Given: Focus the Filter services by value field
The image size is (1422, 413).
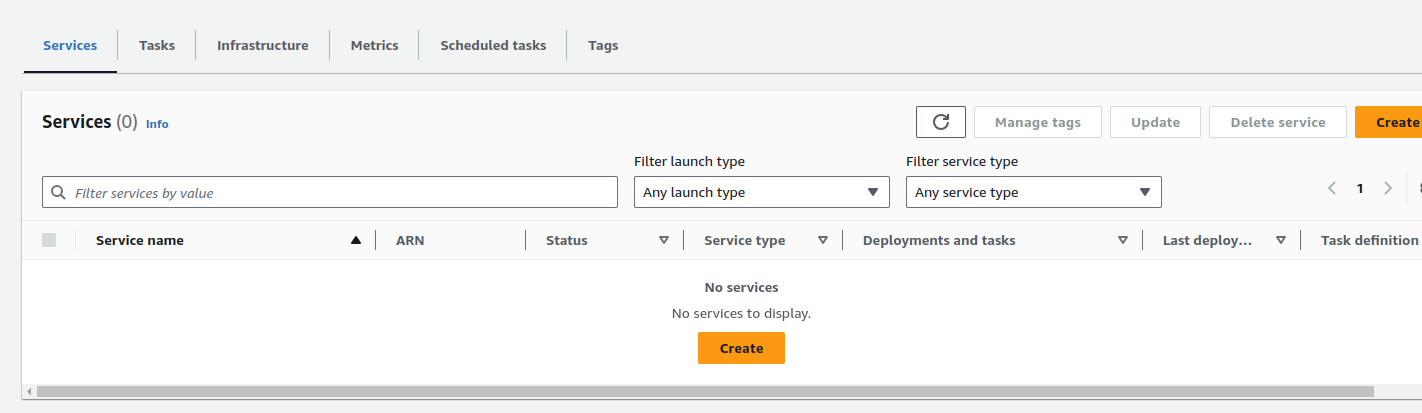Looking at the screenshot, I should pos(340,193).
